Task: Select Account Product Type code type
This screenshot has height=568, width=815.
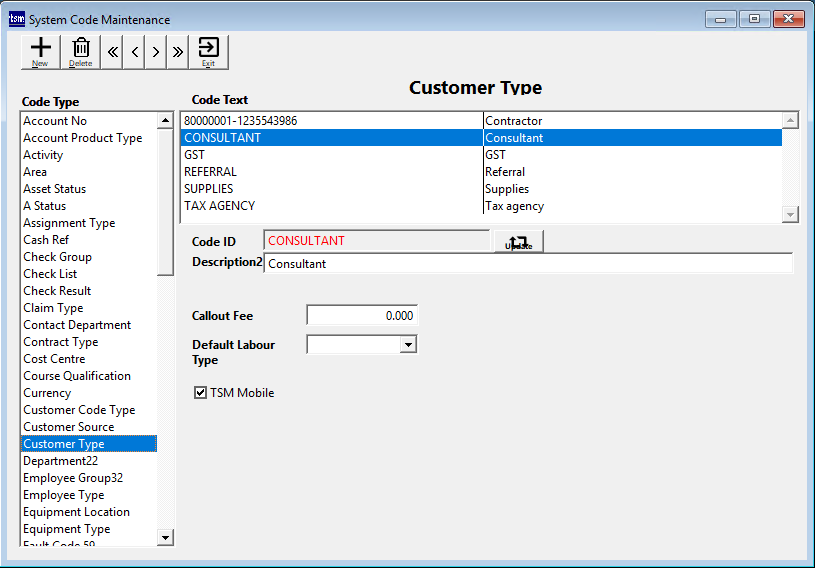Action: point(89,138)
